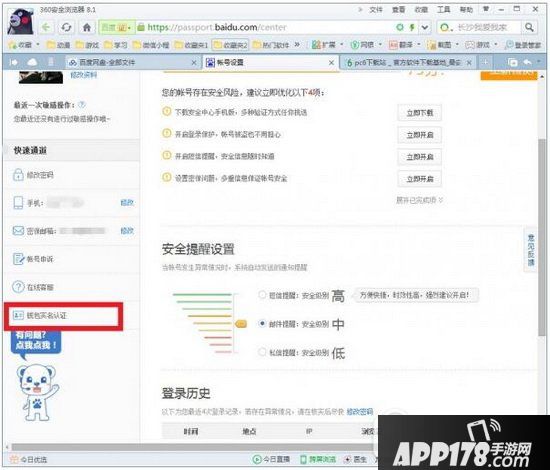Click the 今日优选 icon in status bar
Viewport: 550px width, 470px height.
pos(14,459)
